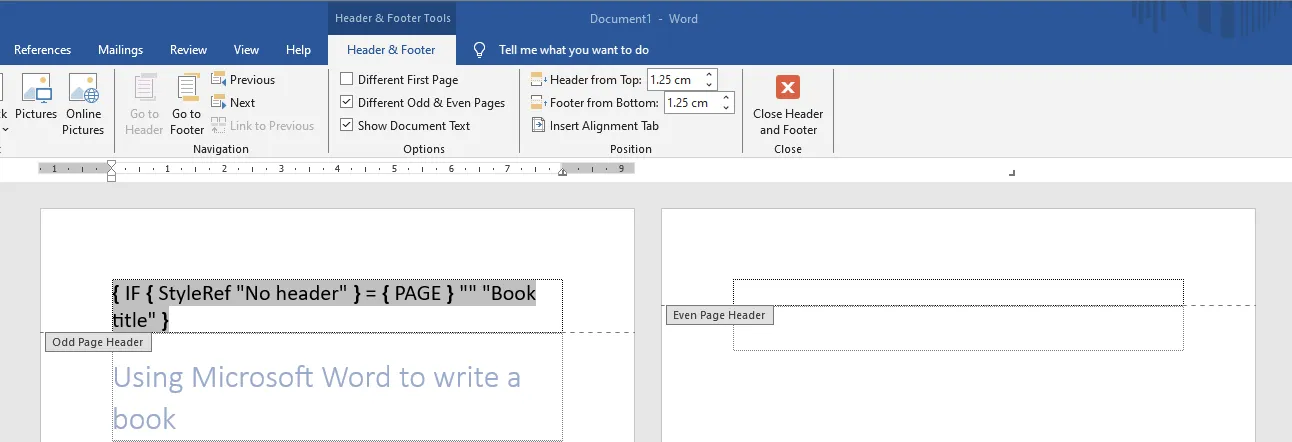Click inside the empty even page header
Image resolution: width=1292 pixels, height=442 pixels.
958,292
